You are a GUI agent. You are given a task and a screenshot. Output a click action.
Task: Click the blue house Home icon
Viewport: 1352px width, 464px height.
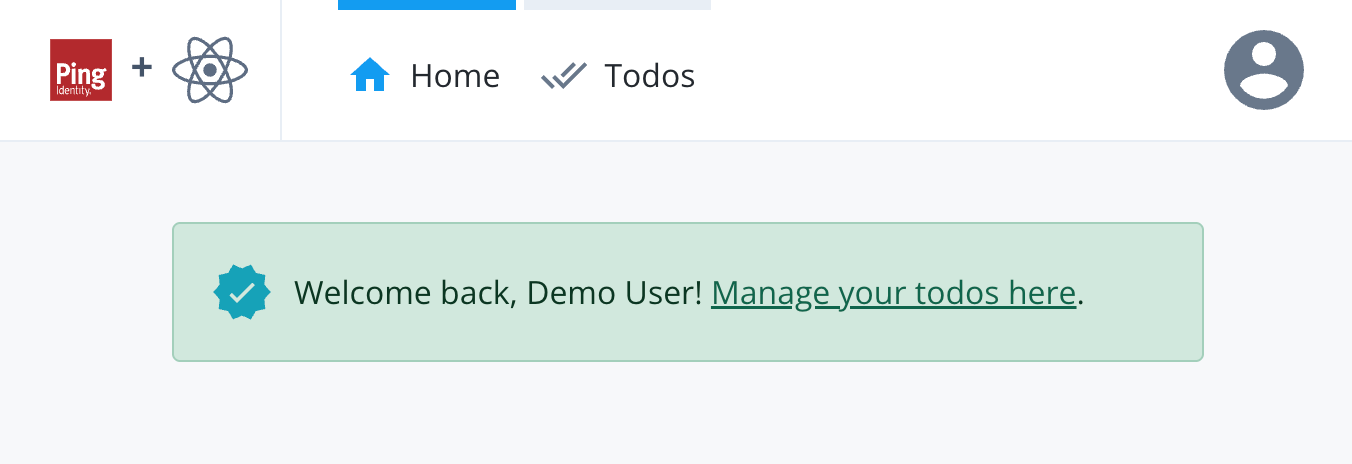pos(370,75)
